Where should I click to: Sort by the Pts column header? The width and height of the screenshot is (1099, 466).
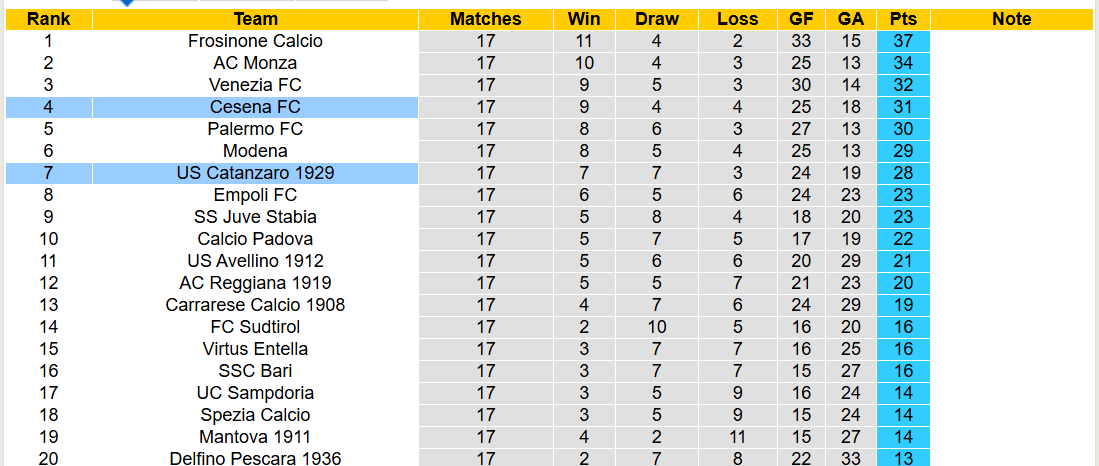coord(903,19)
